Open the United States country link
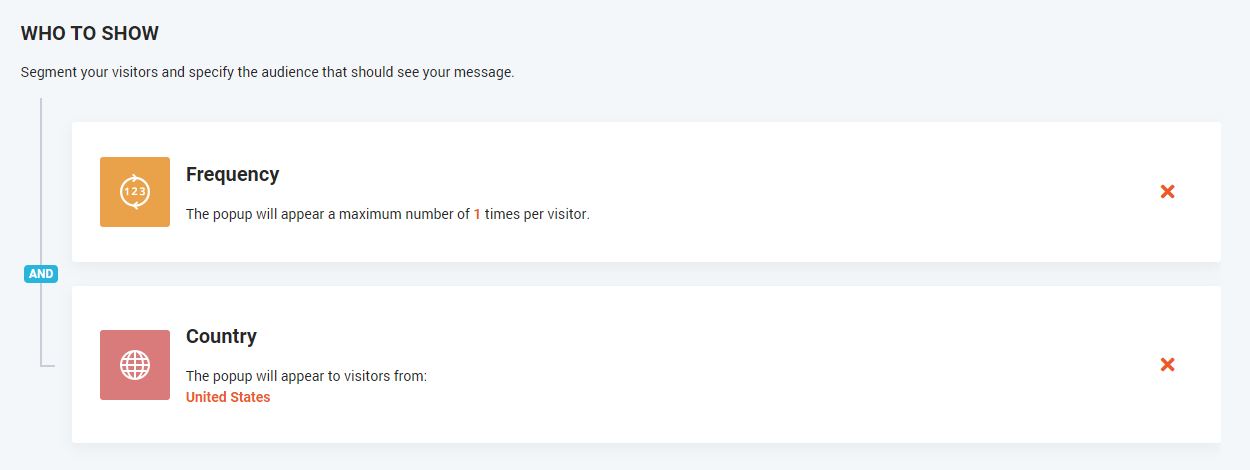This screenshot has height=470, width=1250. (228, 397)
